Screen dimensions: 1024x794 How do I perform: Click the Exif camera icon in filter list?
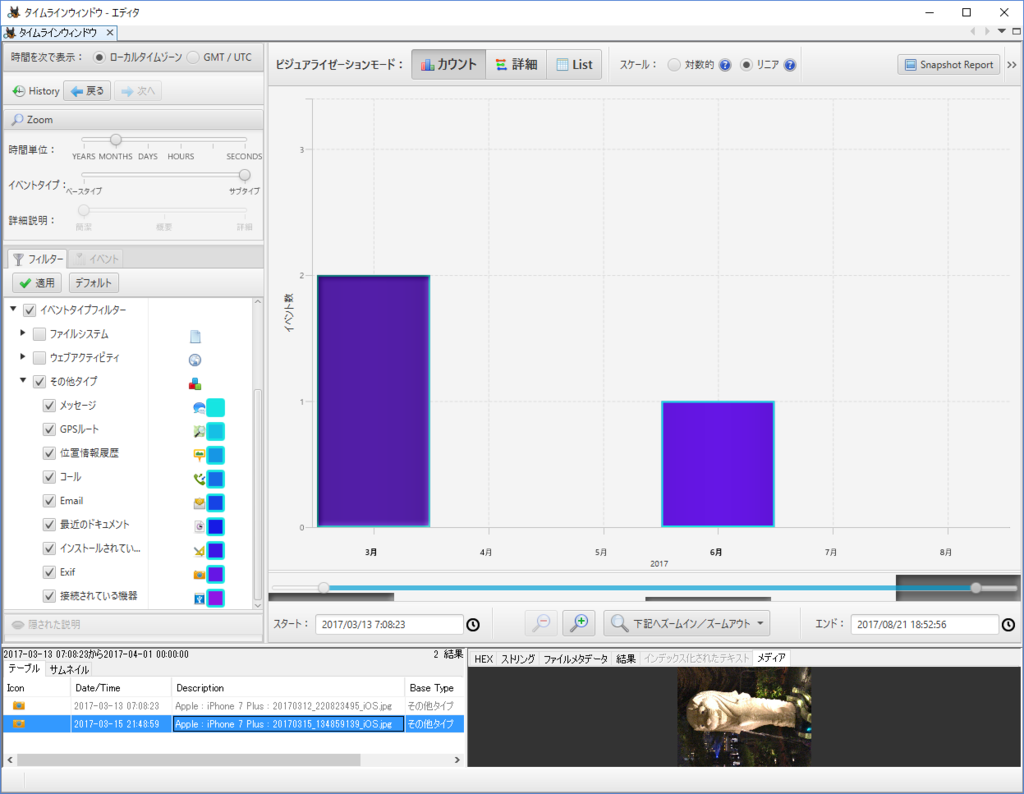(199, 575)
